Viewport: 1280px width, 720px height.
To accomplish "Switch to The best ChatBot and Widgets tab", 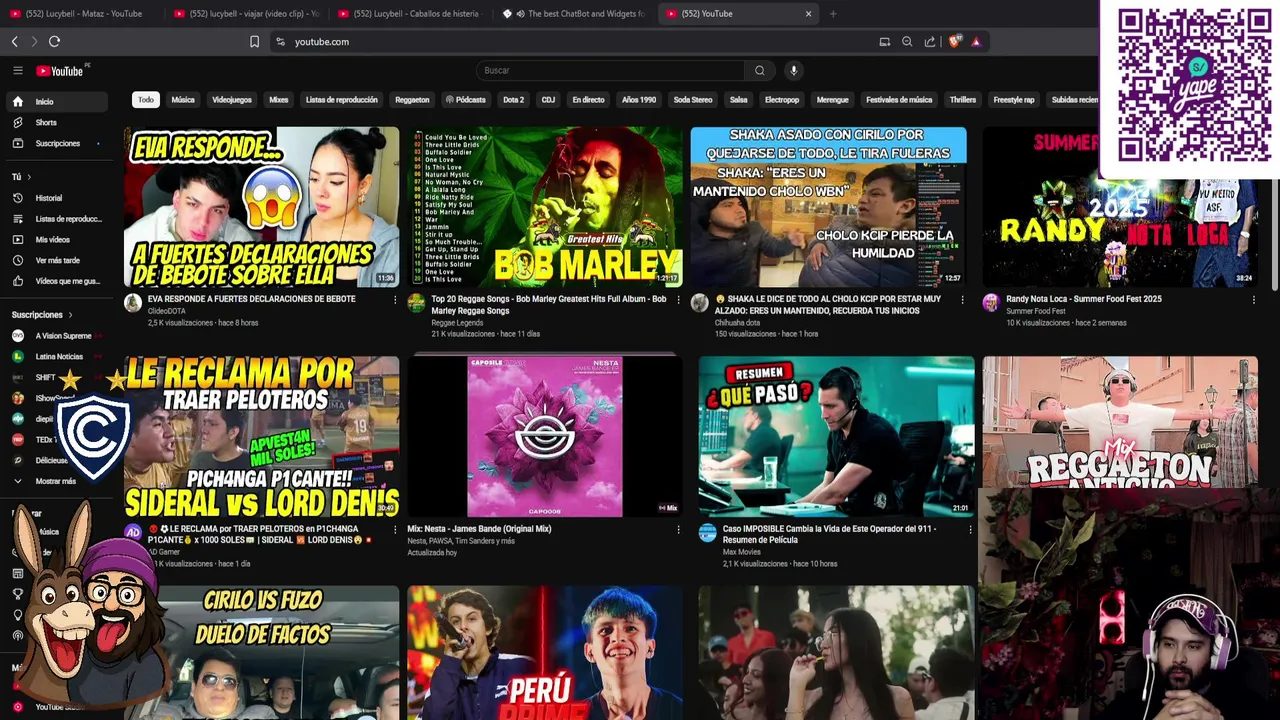I will (x=574, y=14).
